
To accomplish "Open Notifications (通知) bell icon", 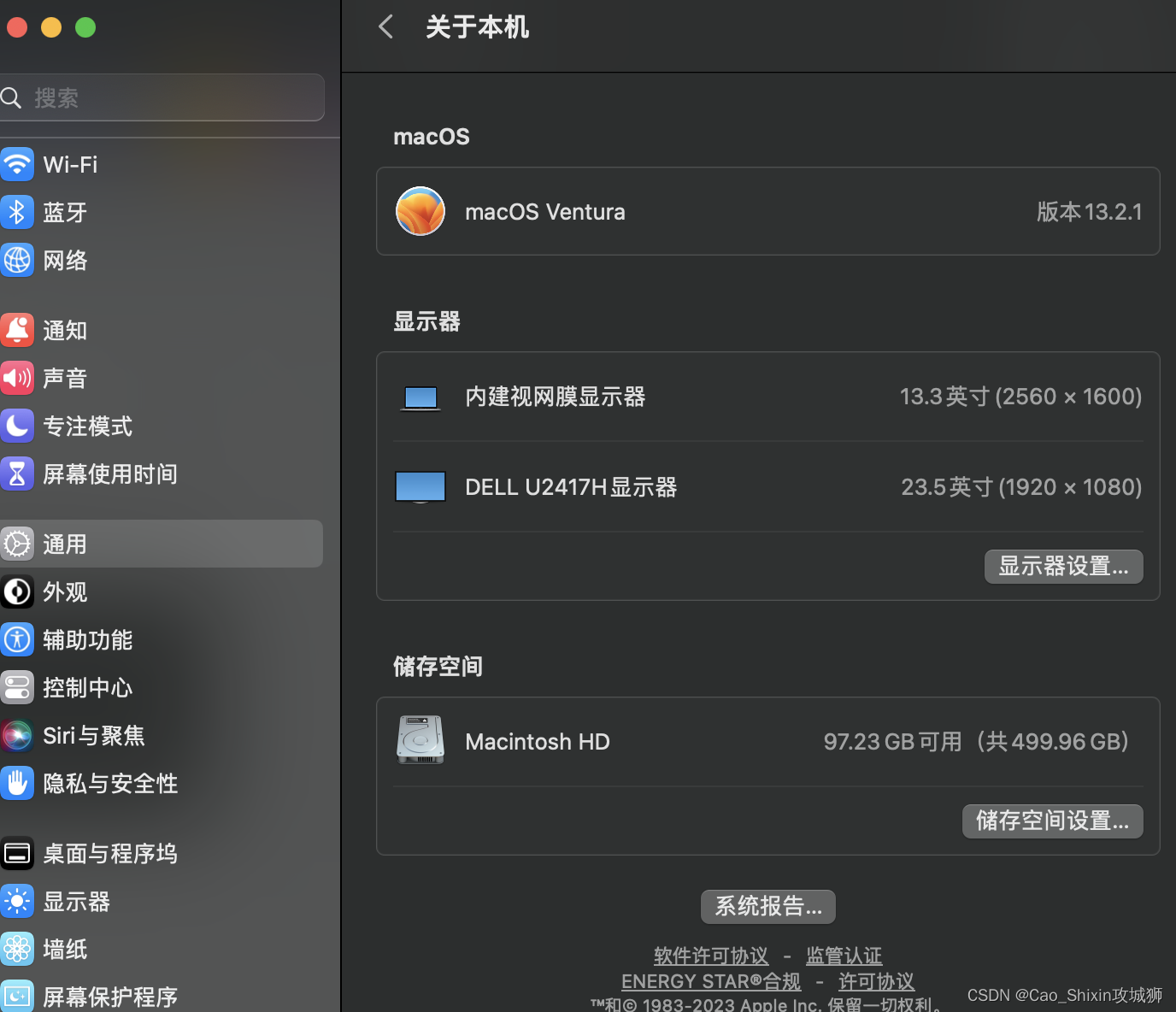I will click(17, 330).
